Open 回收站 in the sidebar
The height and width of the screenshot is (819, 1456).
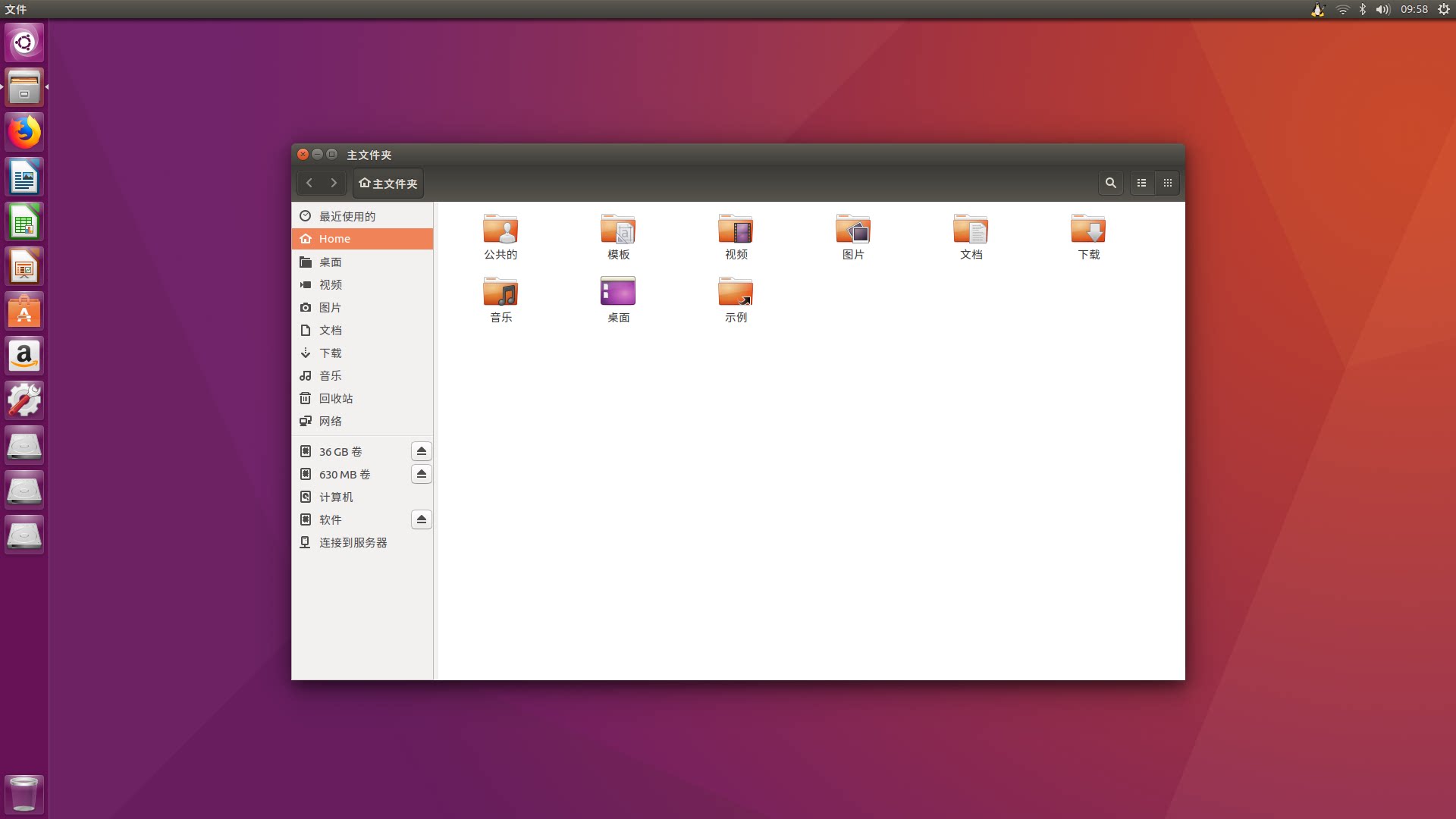coord(335,398)
